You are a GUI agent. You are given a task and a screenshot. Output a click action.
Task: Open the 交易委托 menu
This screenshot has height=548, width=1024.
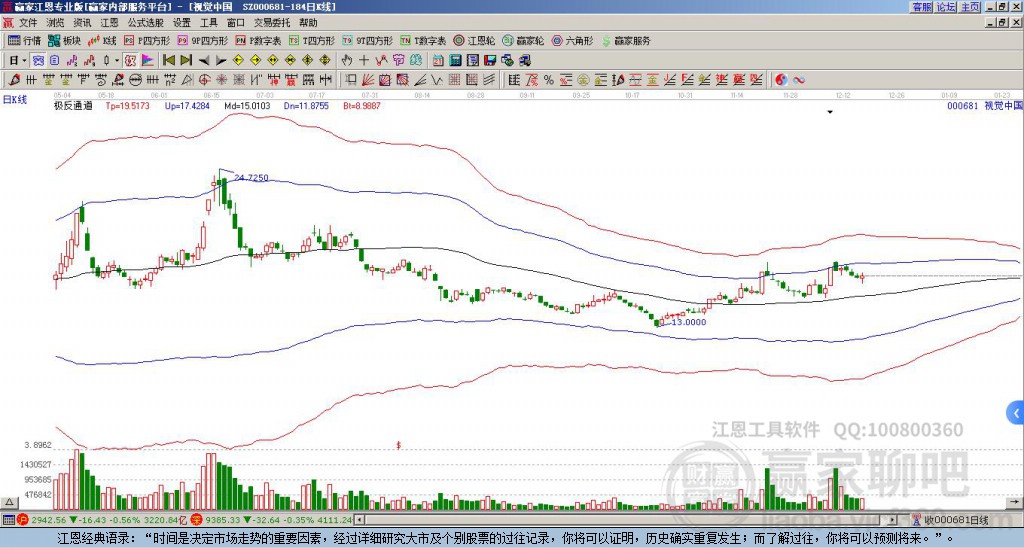coord(272,23)
